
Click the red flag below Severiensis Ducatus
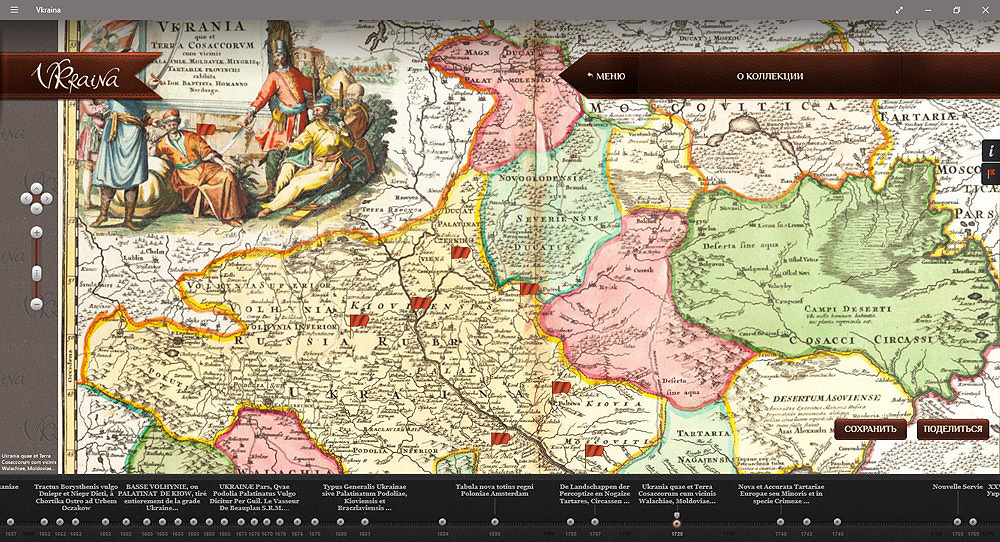pyautogui.click(x=529, y=289)
